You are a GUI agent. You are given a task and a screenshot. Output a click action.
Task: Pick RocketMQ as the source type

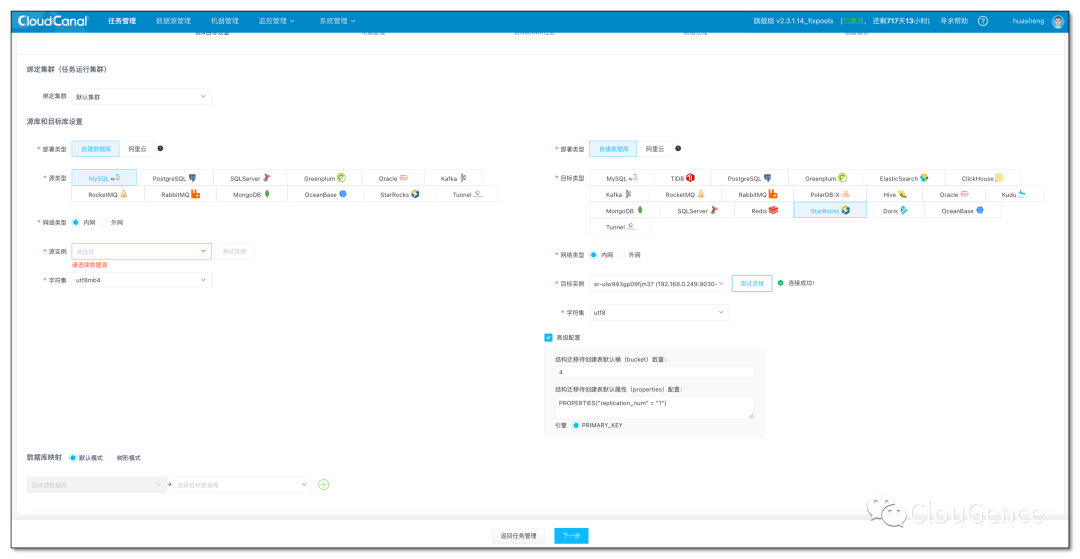[x=108, y=194]
